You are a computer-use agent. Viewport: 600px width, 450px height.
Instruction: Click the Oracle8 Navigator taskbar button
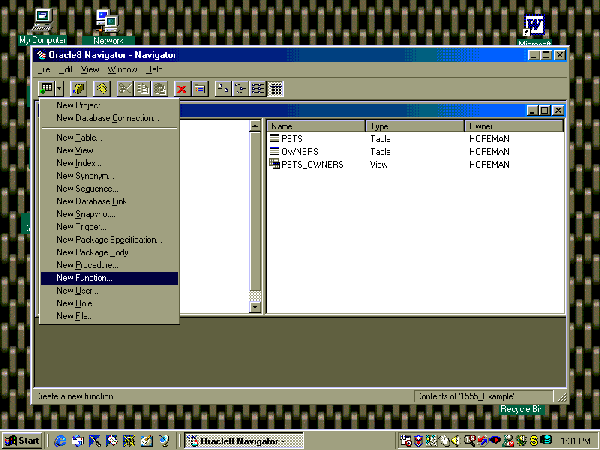click(x=244, y=441)
